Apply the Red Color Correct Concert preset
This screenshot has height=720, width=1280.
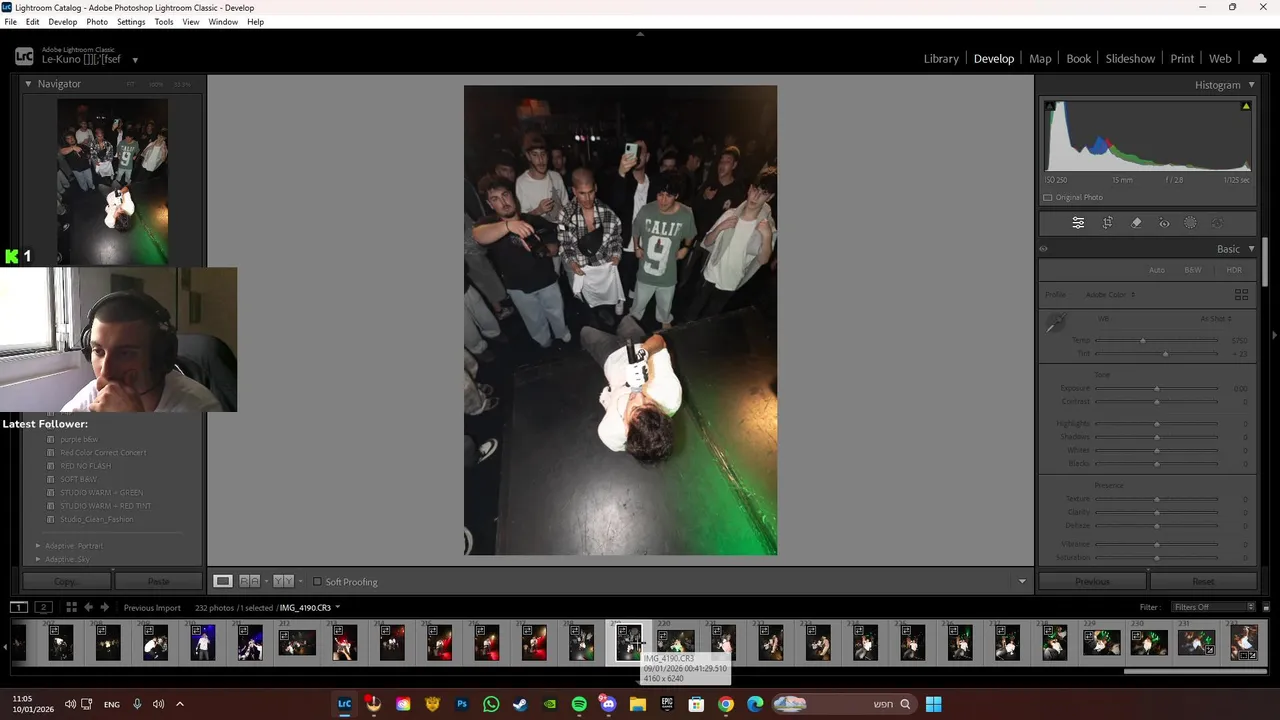(103, 453)
